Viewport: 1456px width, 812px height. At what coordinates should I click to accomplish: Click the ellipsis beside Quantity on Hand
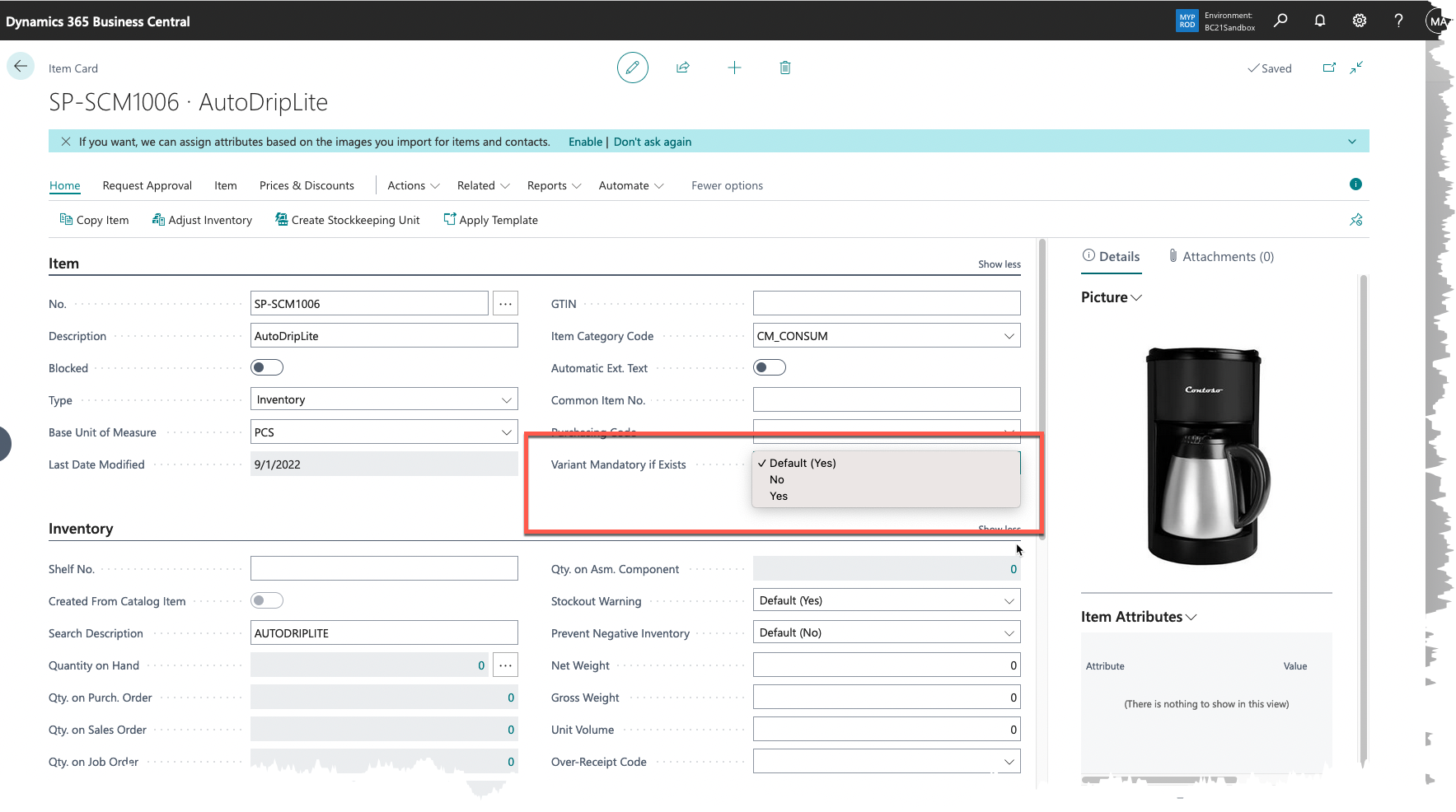click(506, 665)
